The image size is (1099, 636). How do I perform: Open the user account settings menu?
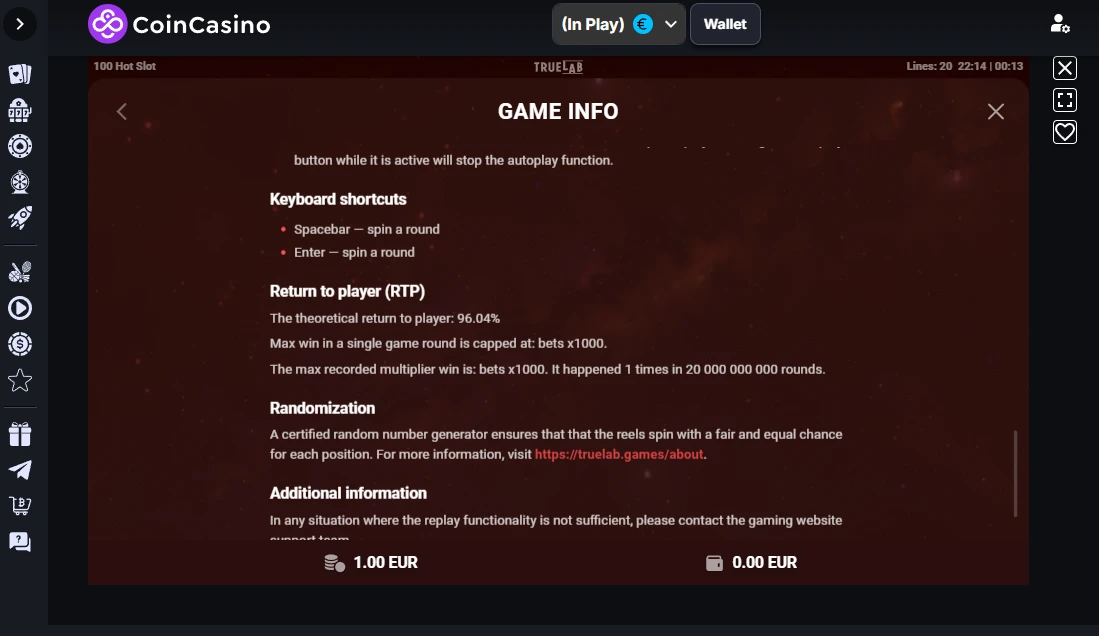1060,25
